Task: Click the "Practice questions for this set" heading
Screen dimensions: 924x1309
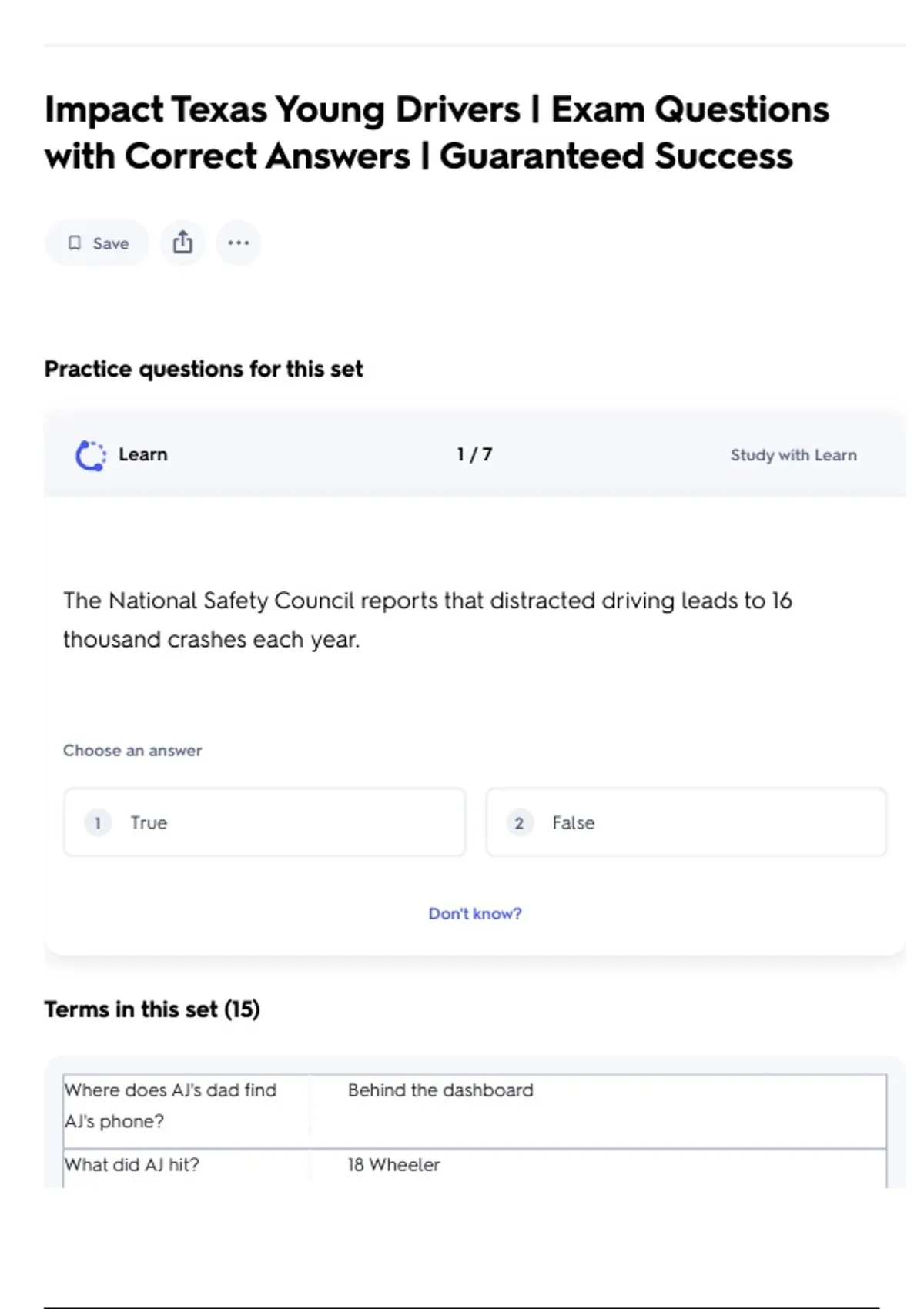Action: click(x=203, y=369)
